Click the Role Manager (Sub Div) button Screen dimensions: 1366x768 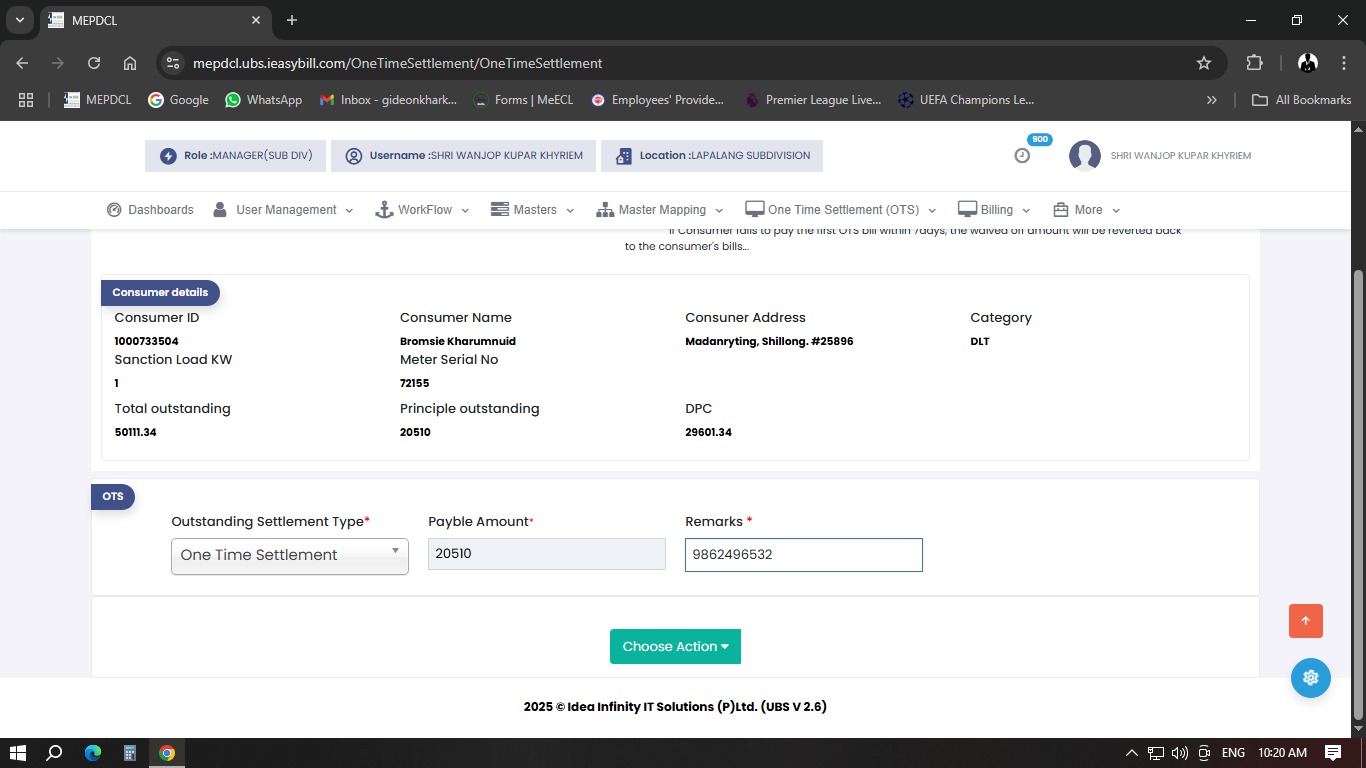click(x=236, y=156)
